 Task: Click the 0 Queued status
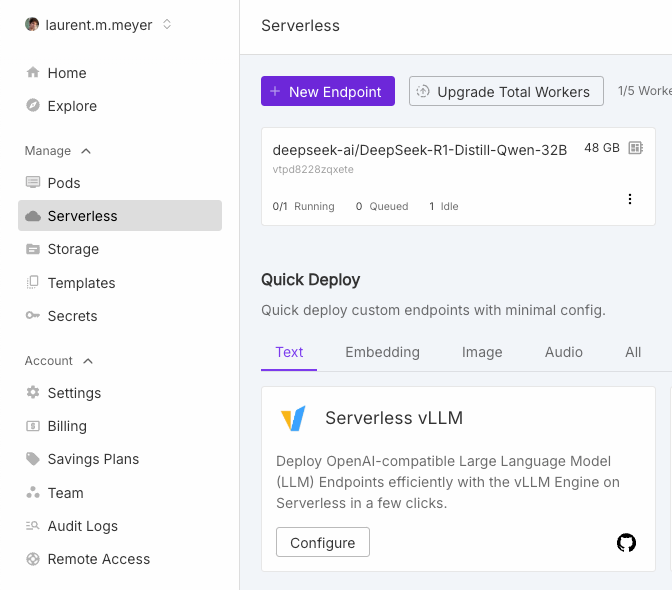382,206
